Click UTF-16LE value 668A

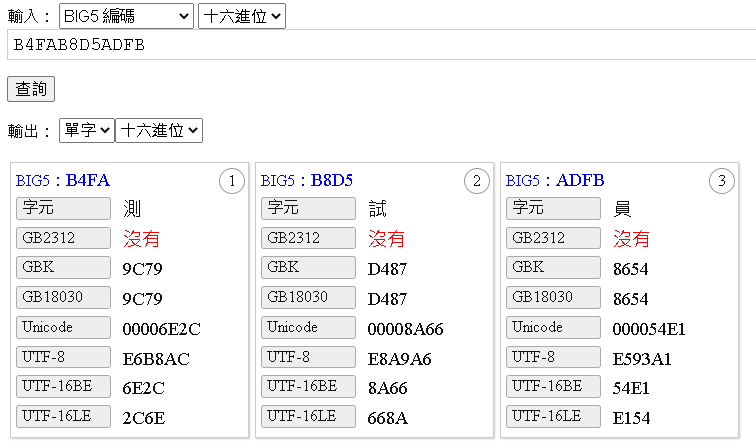pos(388,418)
